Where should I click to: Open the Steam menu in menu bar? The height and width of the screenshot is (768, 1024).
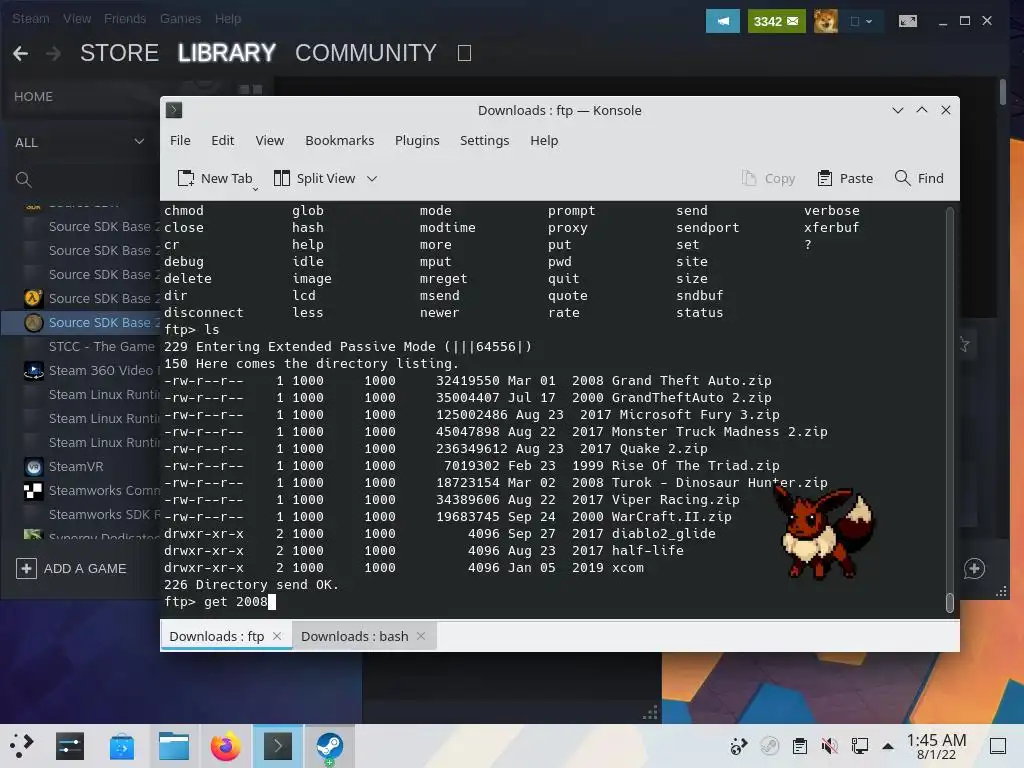[31, 18]
